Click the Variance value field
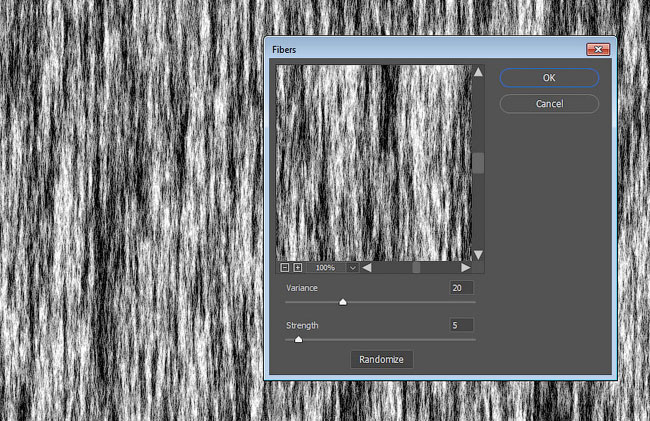 click(x=461, y=288)
